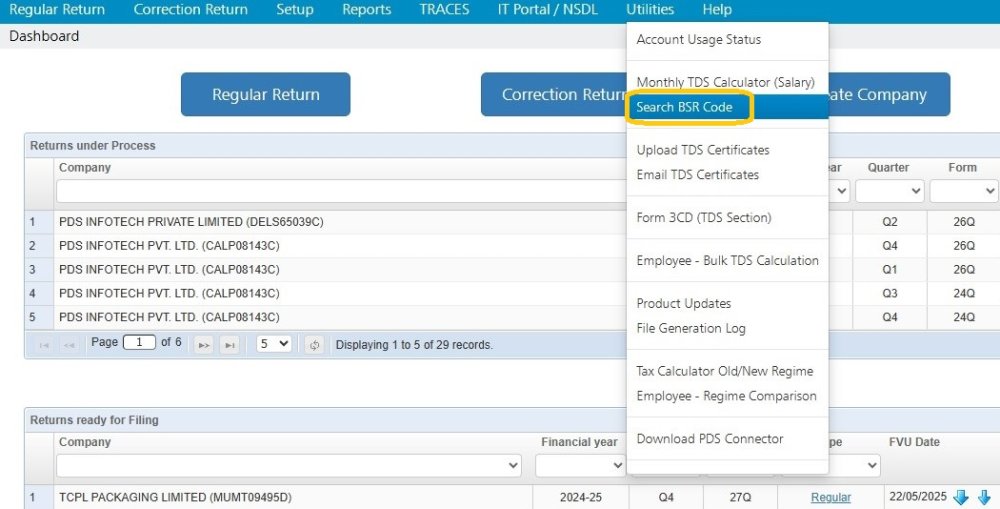The width and height of the screenshot is (1000, 509).
Task: Go to first page of records
Action: tap(44, 345)
